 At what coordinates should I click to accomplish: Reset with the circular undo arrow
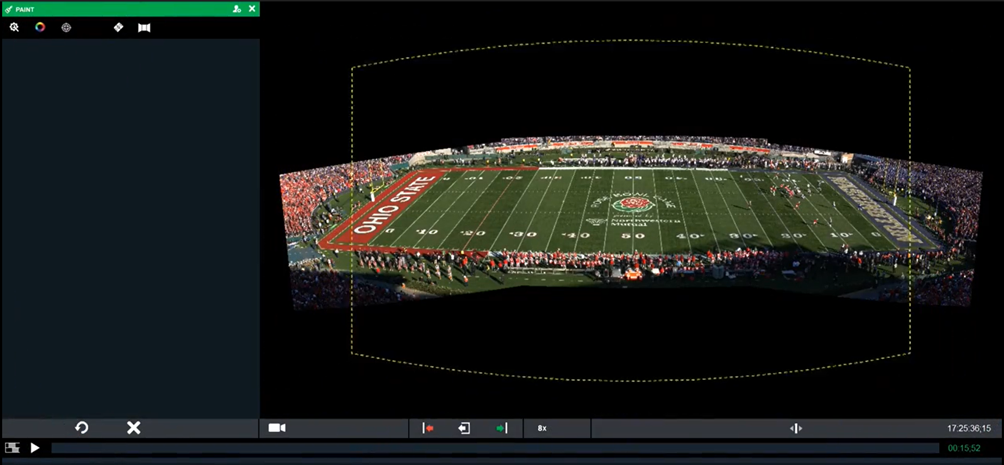[81, 428]
